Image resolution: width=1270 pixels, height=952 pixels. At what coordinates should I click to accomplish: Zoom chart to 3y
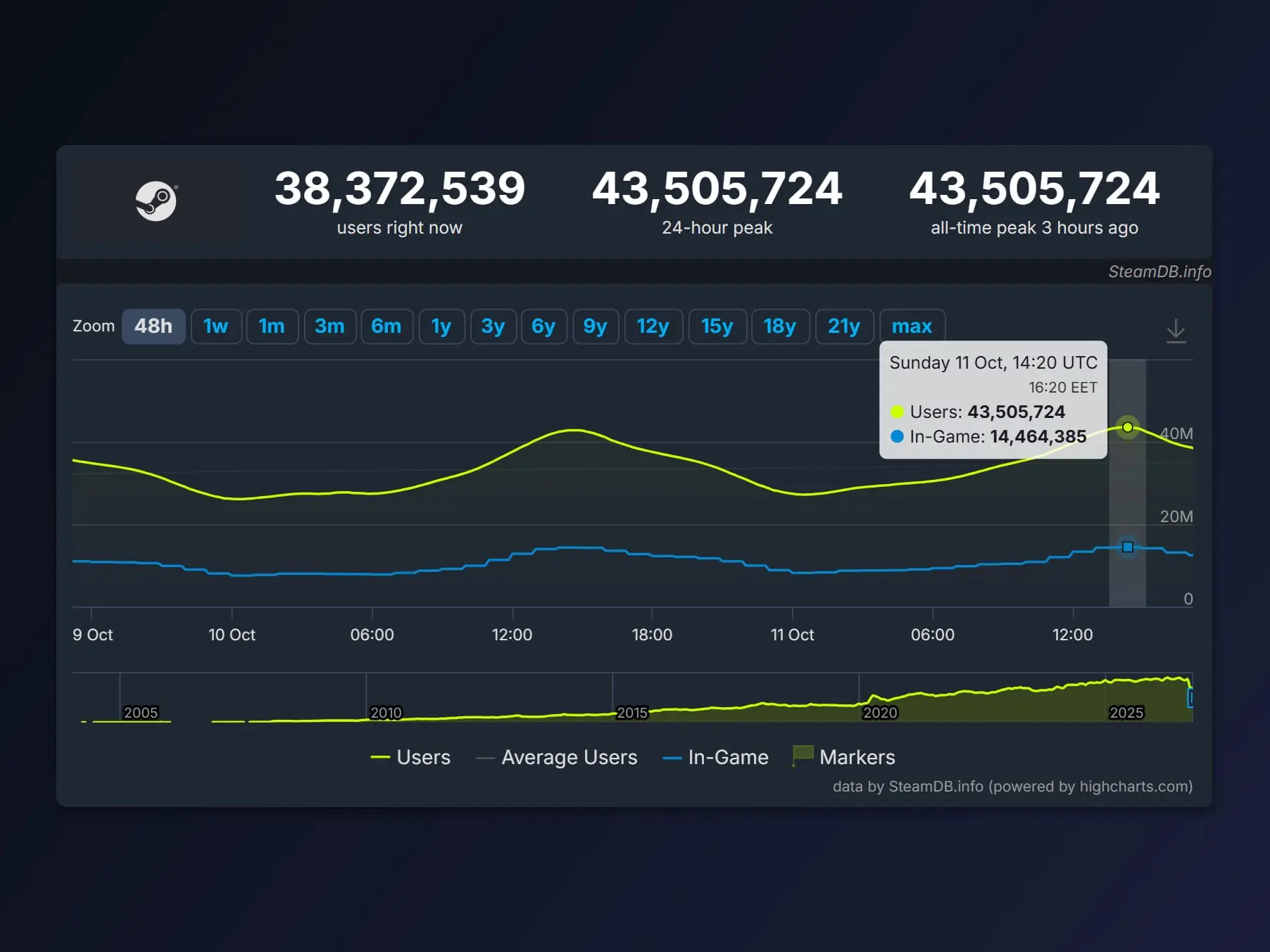click(493, 326)
